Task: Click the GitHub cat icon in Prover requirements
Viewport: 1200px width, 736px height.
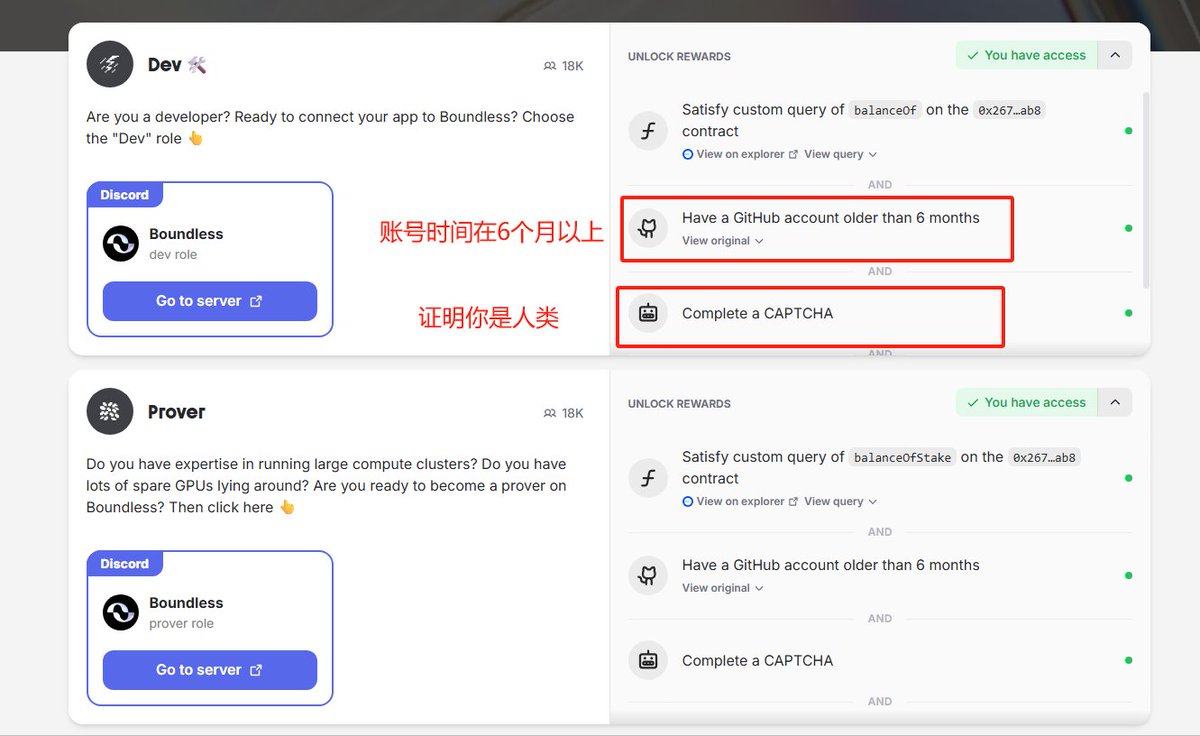Action: pos(648,575)
